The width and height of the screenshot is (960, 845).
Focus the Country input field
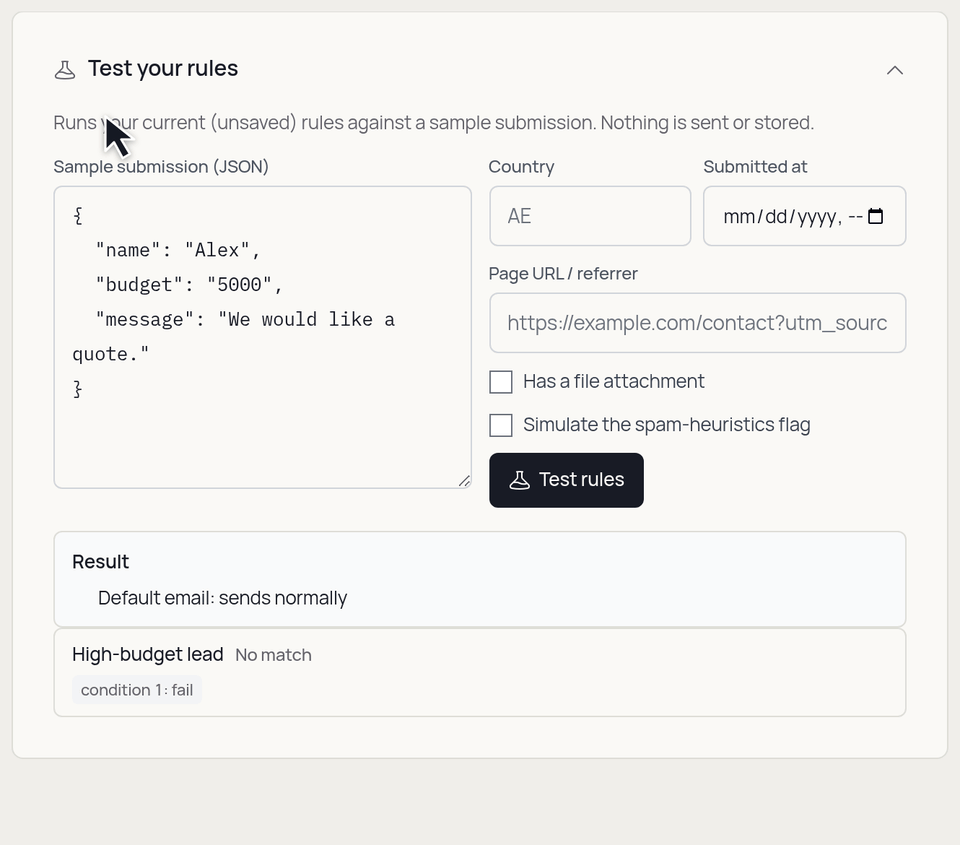pos(590,216)
